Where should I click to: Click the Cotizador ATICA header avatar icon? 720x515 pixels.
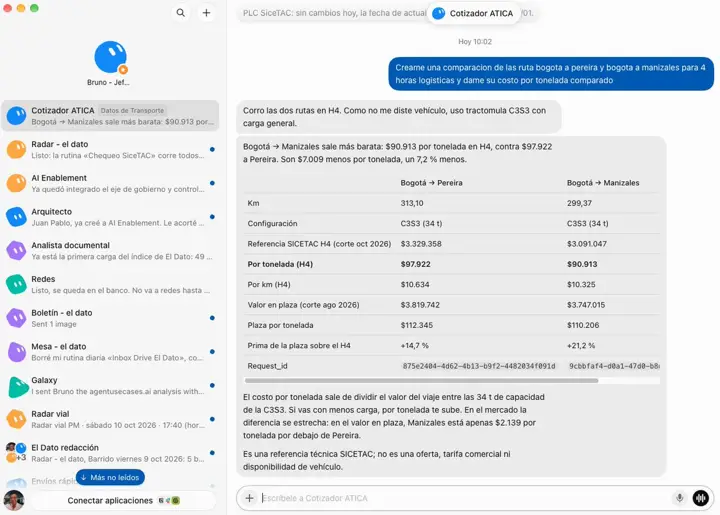click(x=439, y=13)
